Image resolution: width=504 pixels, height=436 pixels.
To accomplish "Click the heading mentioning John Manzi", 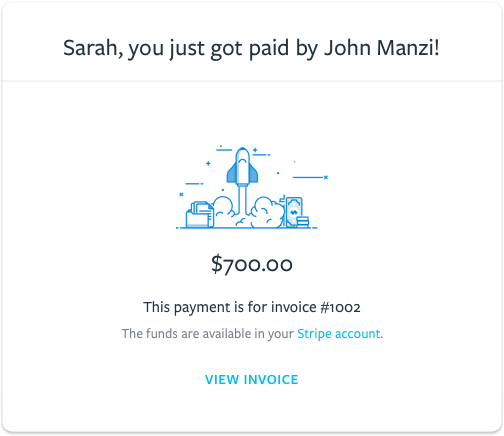I will [251, 48].
